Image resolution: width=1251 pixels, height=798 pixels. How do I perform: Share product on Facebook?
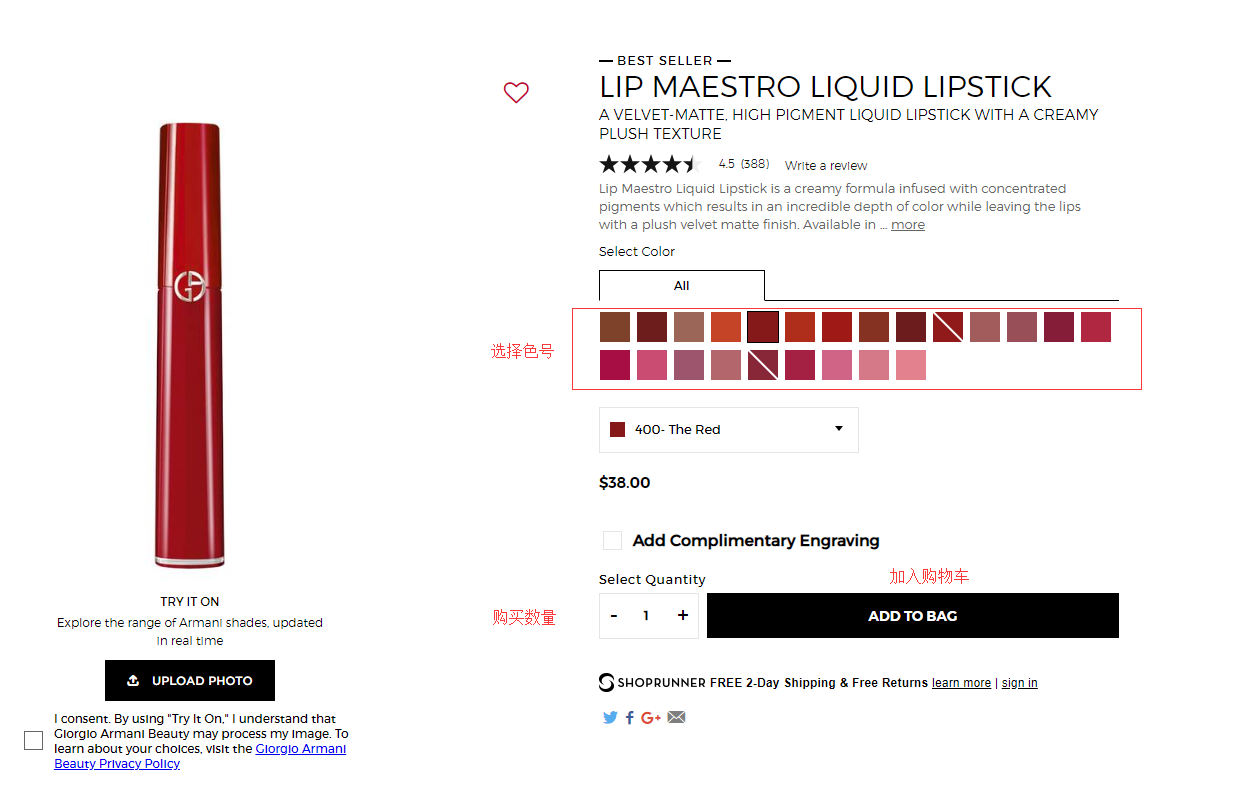630,717
